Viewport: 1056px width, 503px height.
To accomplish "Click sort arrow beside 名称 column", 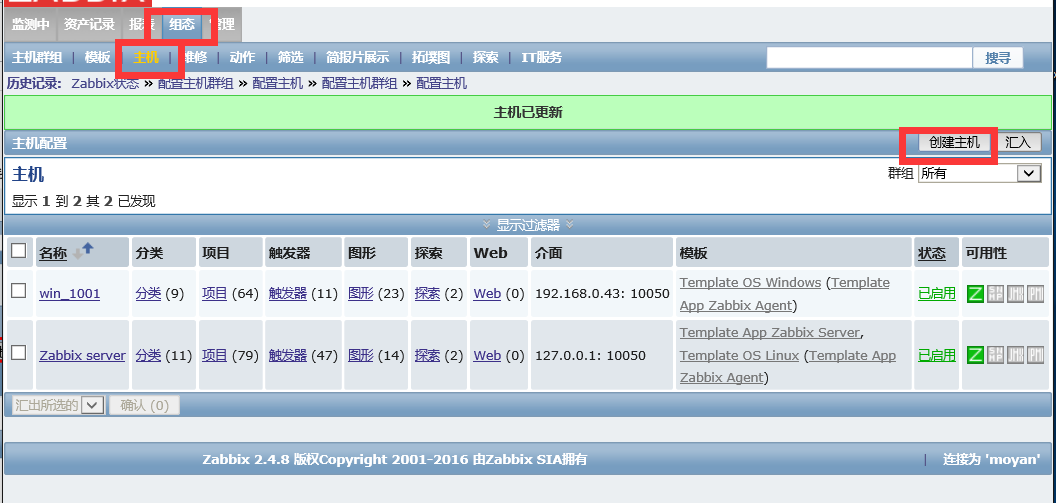I will 83,252.
